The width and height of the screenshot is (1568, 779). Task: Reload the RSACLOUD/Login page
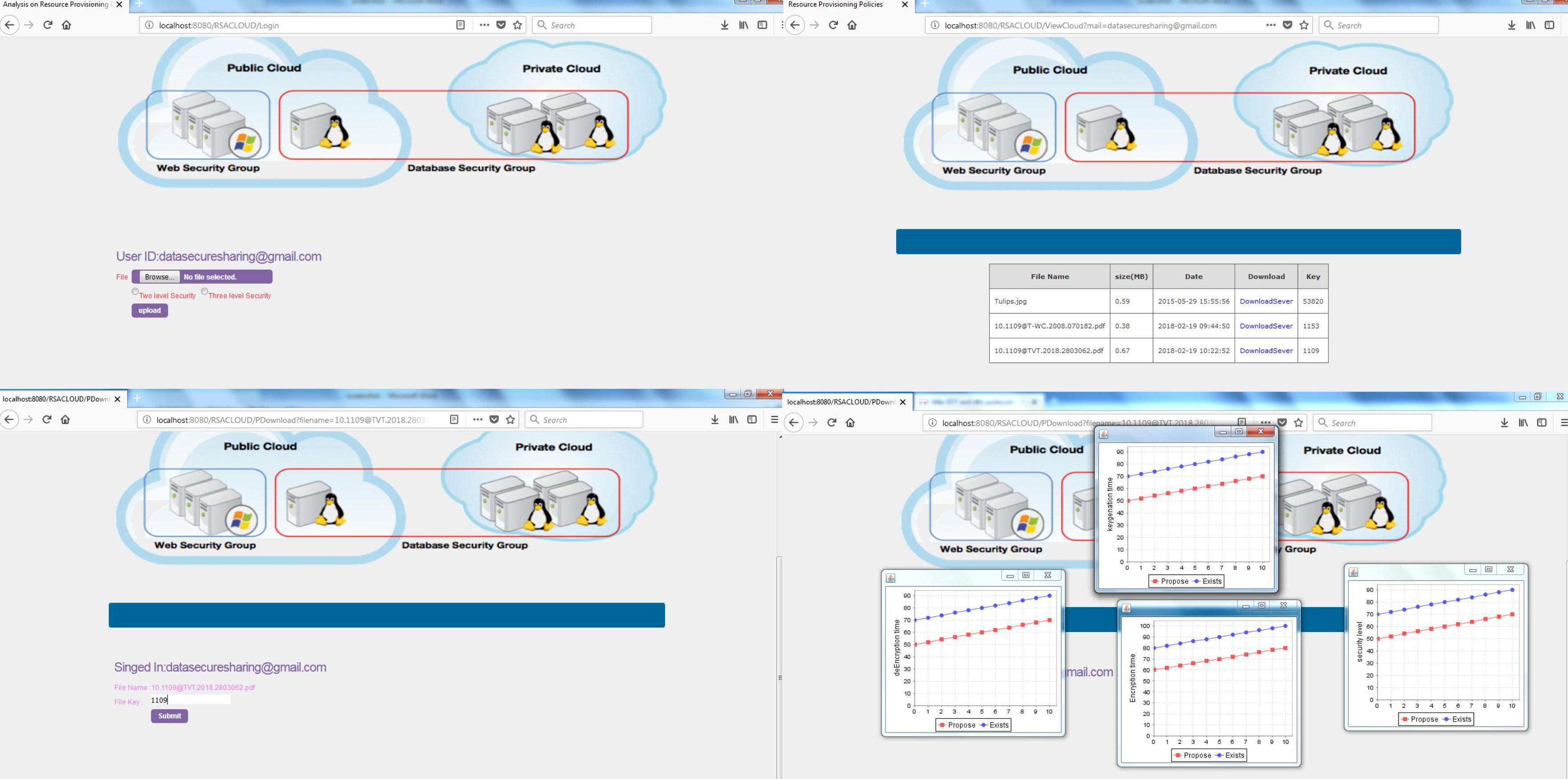click(48, 25)
